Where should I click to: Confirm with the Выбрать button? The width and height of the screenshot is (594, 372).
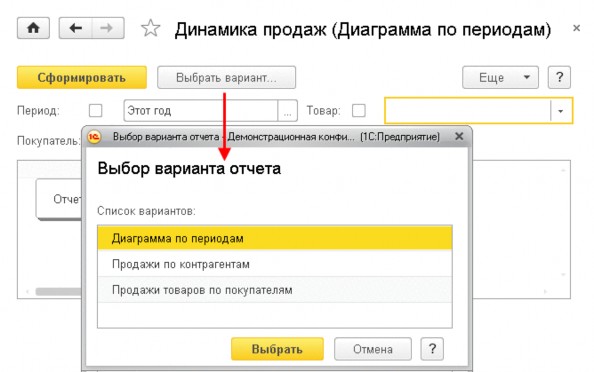[277, 349]
